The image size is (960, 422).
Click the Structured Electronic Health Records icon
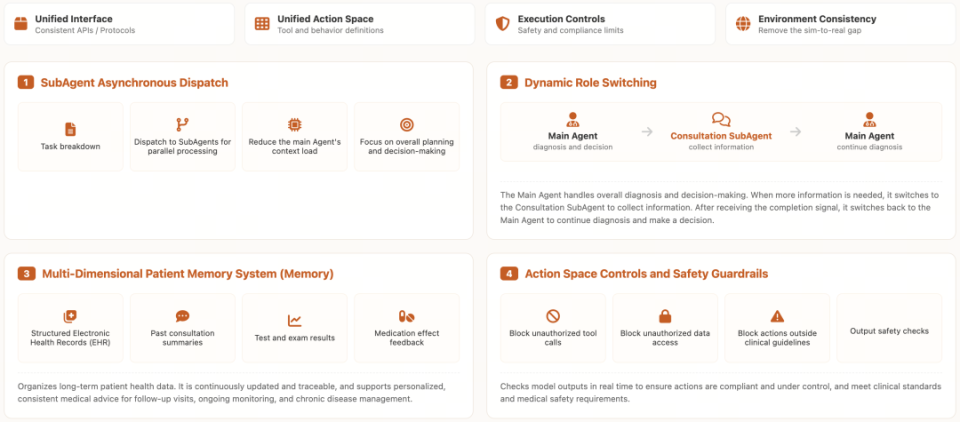[x=70, y=317]
